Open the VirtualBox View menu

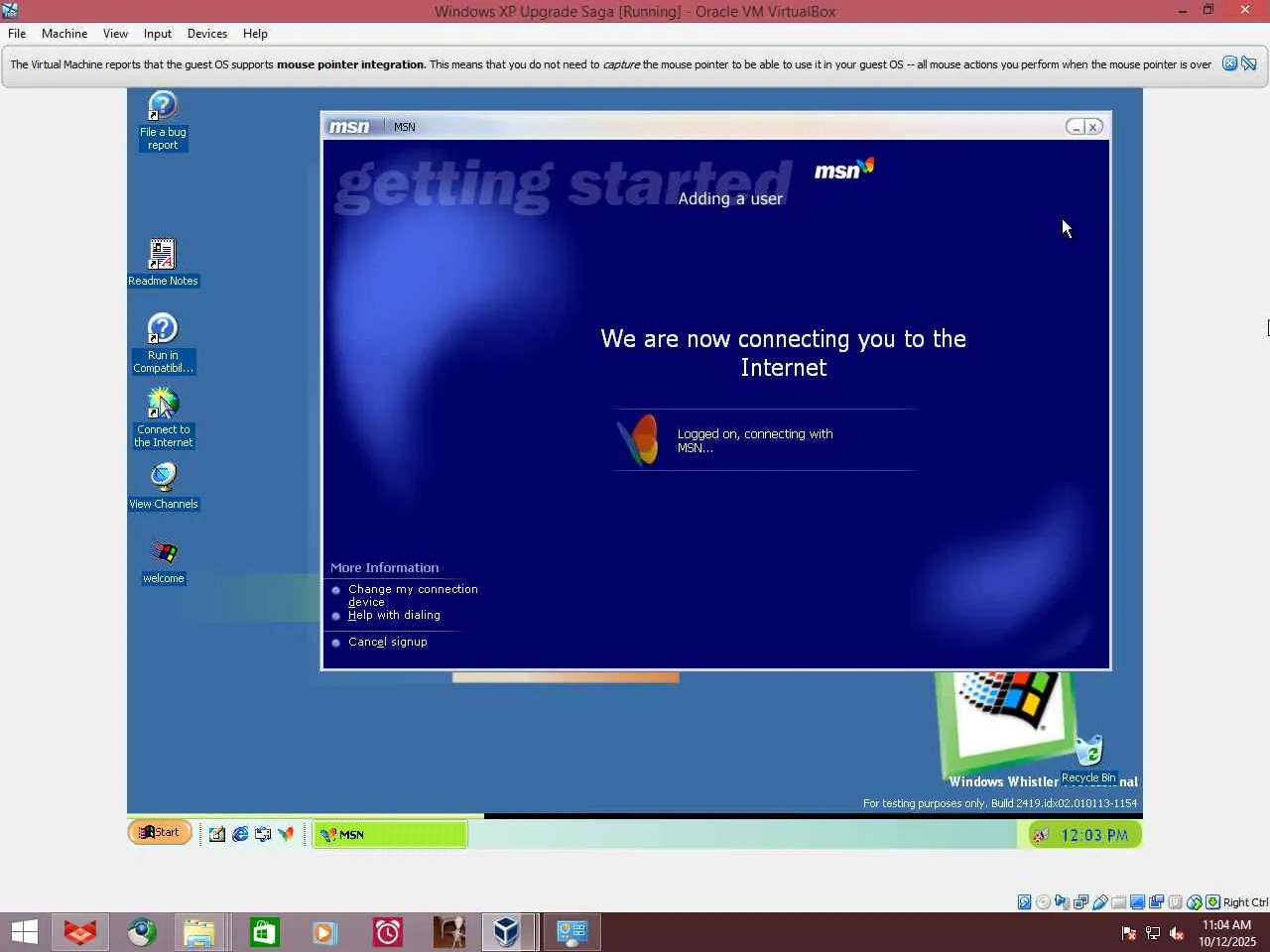(115, 33)
